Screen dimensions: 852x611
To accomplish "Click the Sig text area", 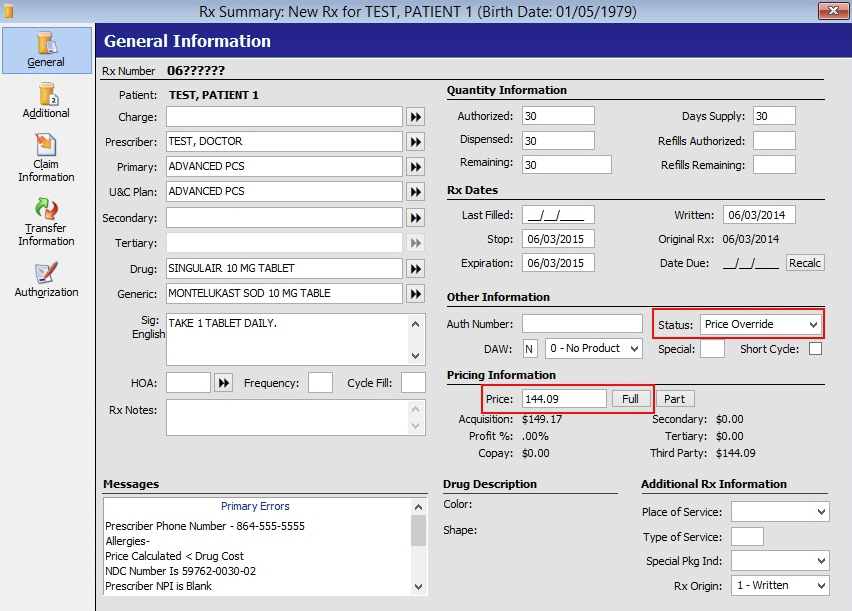I will point(288,339).
